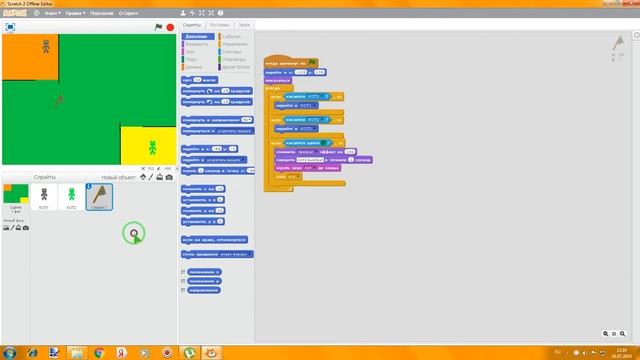Screen dimensions: 640x360
Task: Select the Операторы block category
Action: (234, 59)
